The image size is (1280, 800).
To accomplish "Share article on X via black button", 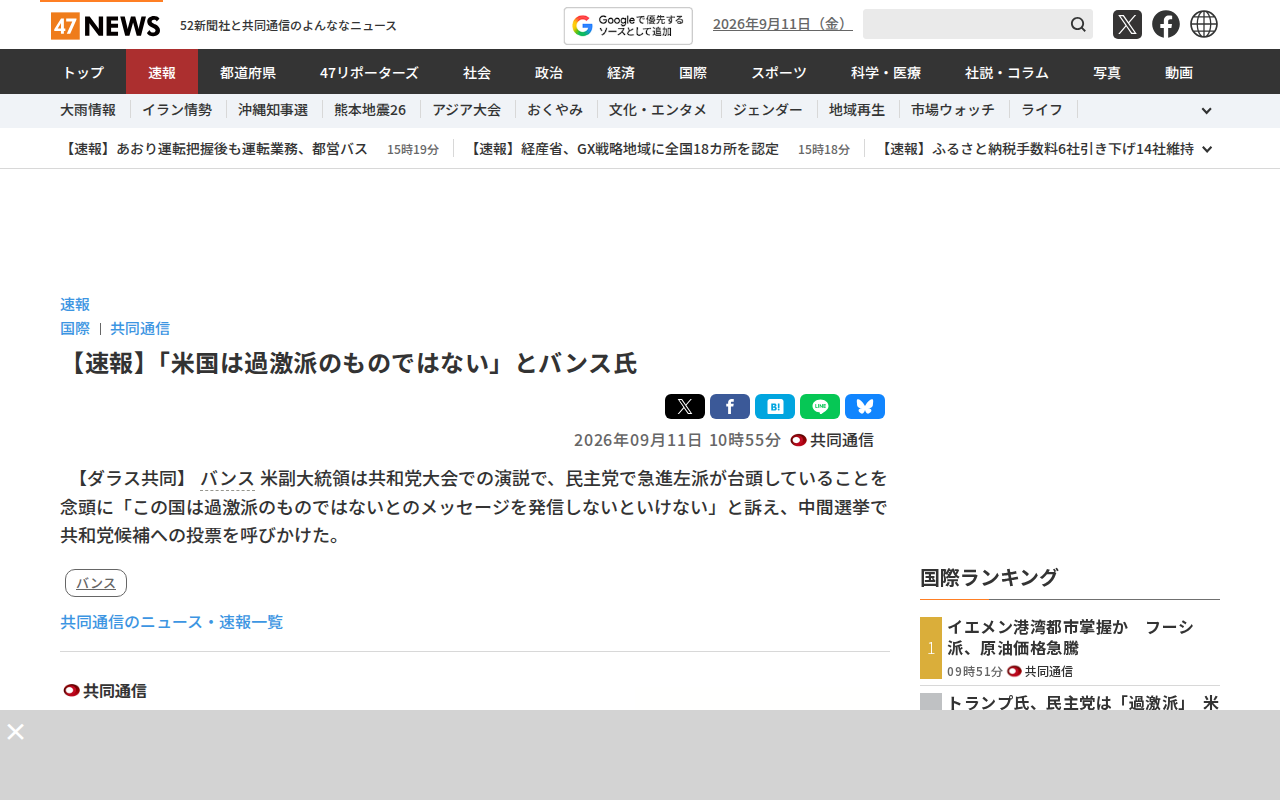I will (685, 406).
